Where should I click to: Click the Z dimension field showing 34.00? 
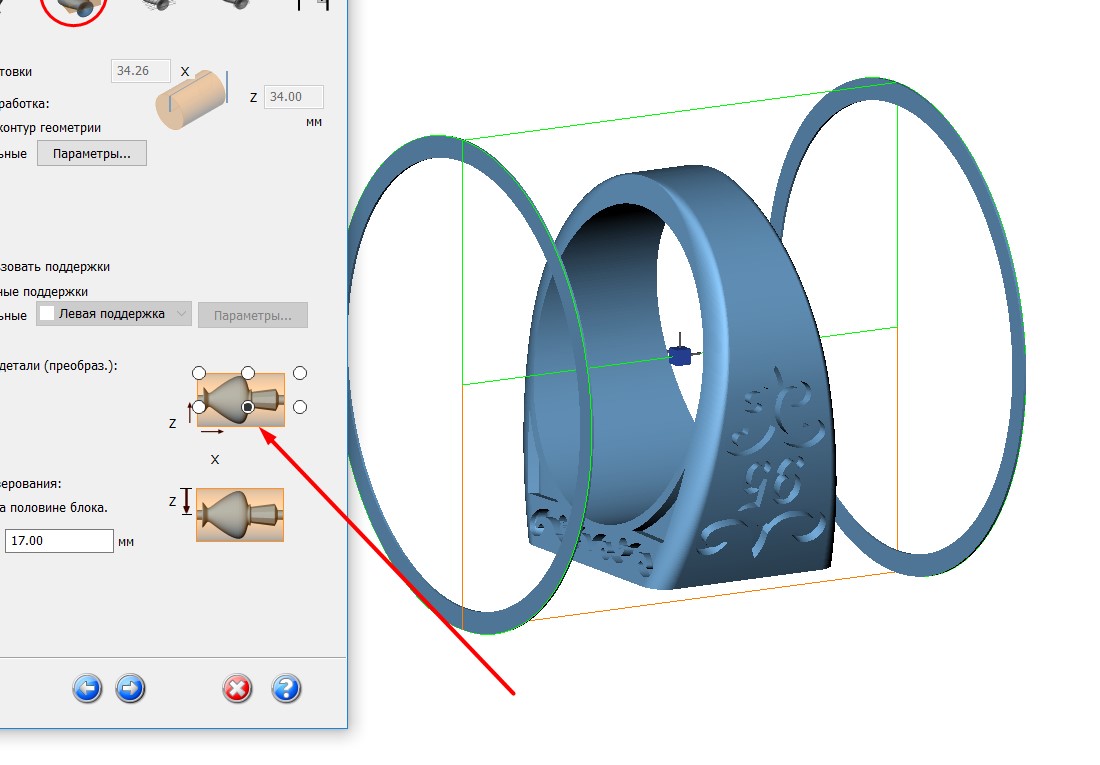pos(293,97)
